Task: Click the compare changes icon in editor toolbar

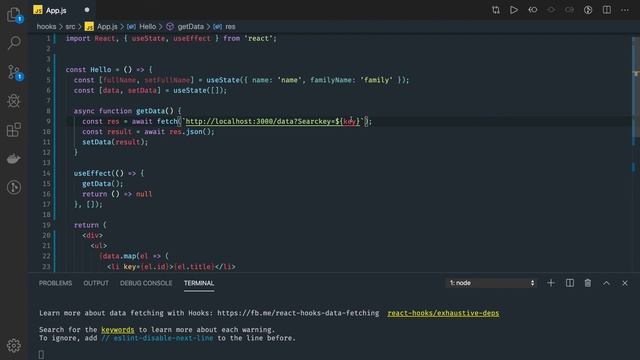Action: coord(496,10)
